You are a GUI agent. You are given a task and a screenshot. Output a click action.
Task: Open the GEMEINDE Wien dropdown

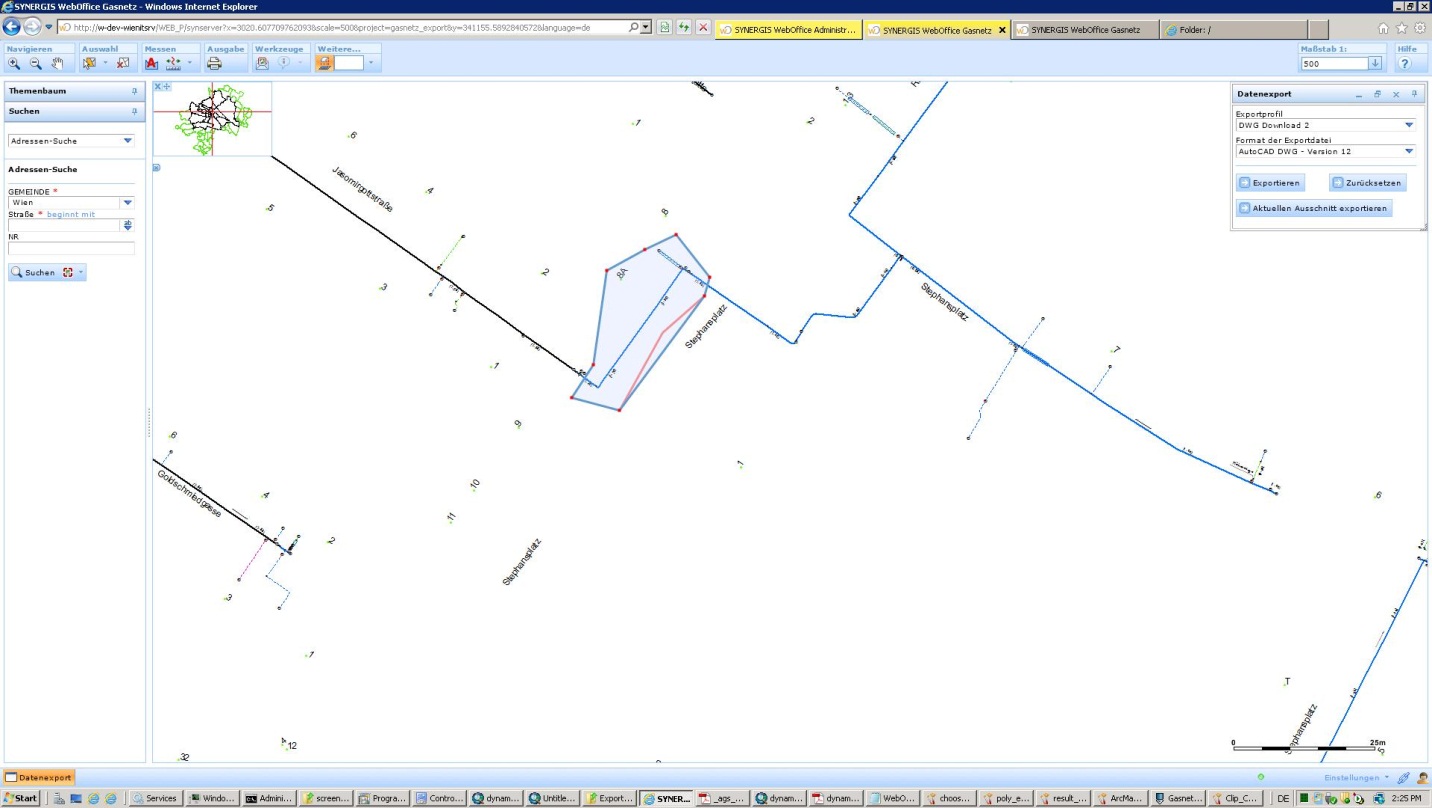127,202
